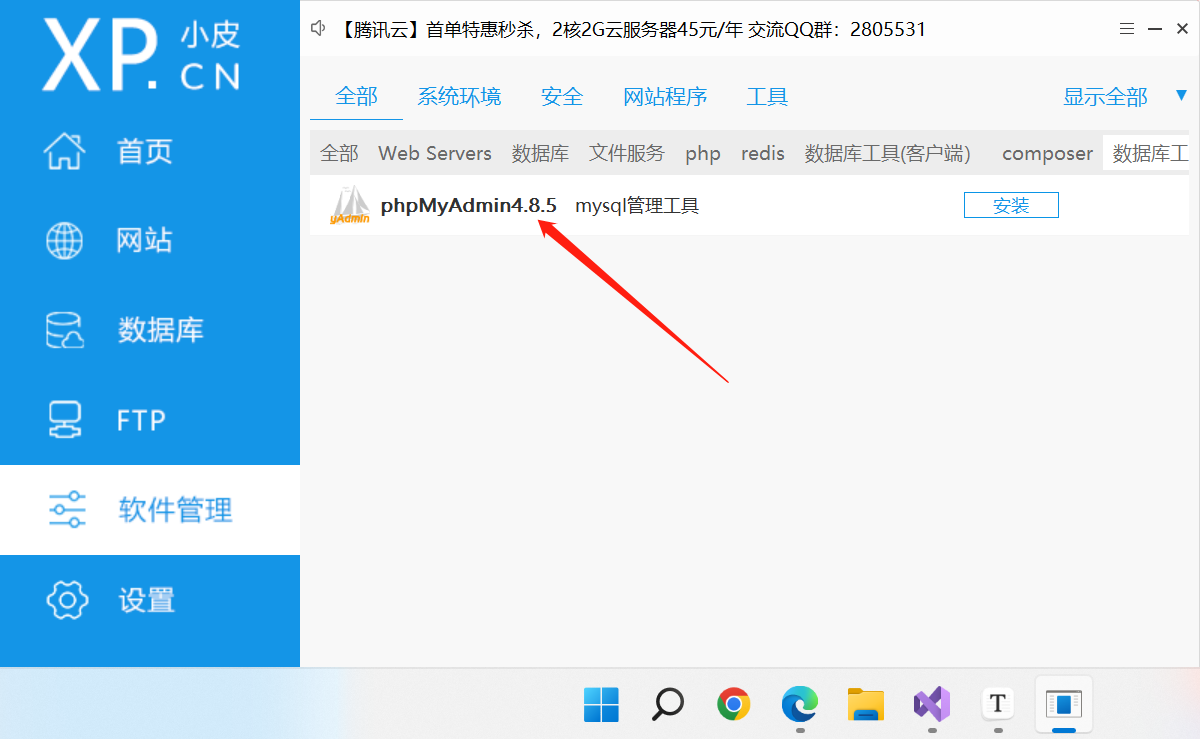Filter by Web Servers
Viewport: 1200px width, 739px height.
pyautogui.click(x=435, y=153)
